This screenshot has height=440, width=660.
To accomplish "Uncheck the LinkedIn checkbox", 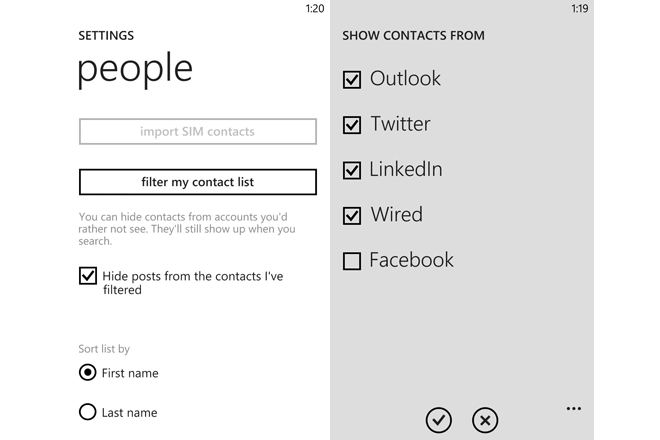I will (x=352, y=171).
